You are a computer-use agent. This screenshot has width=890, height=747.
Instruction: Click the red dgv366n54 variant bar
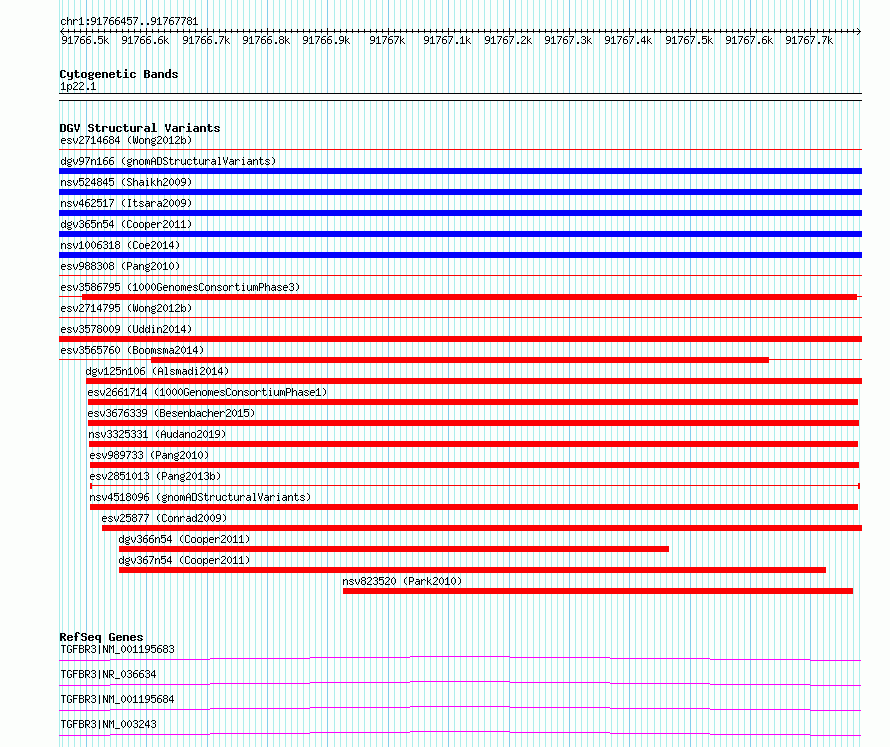click(x=394, y=549)
